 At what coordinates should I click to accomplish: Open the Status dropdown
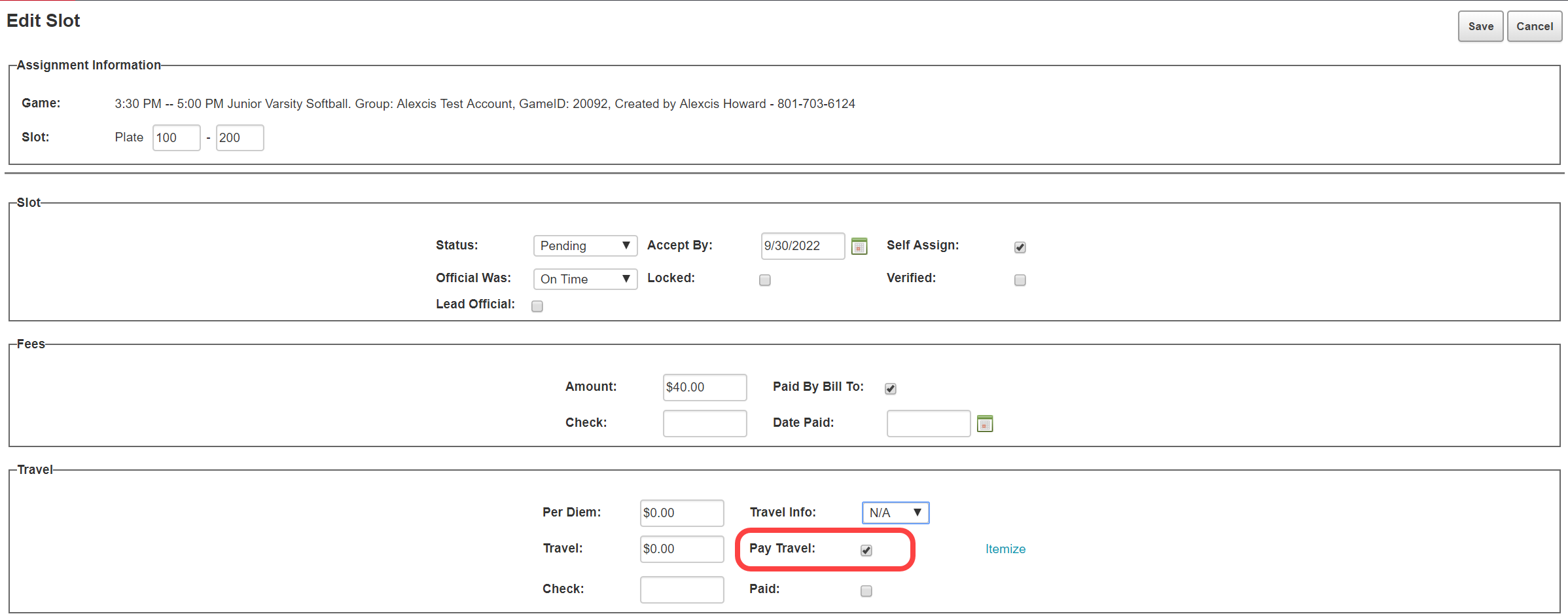pos(585,245)
